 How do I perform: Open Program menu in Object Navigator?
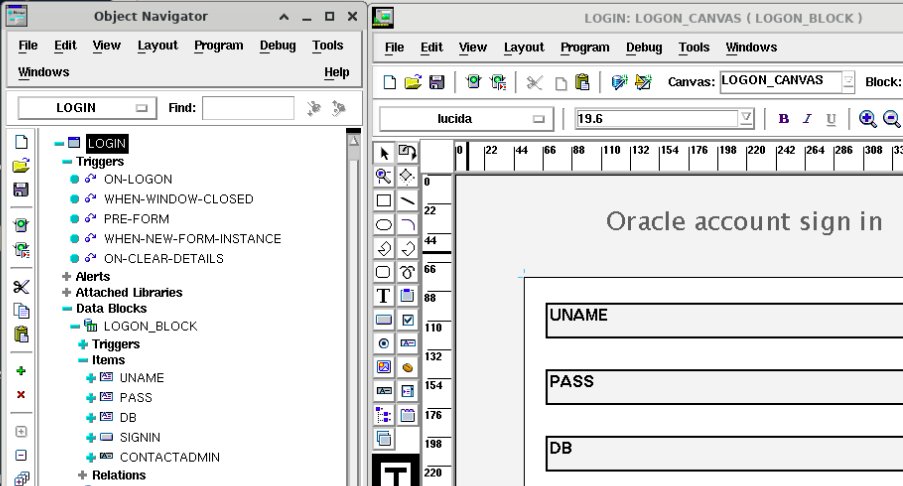tap(219, 45)
